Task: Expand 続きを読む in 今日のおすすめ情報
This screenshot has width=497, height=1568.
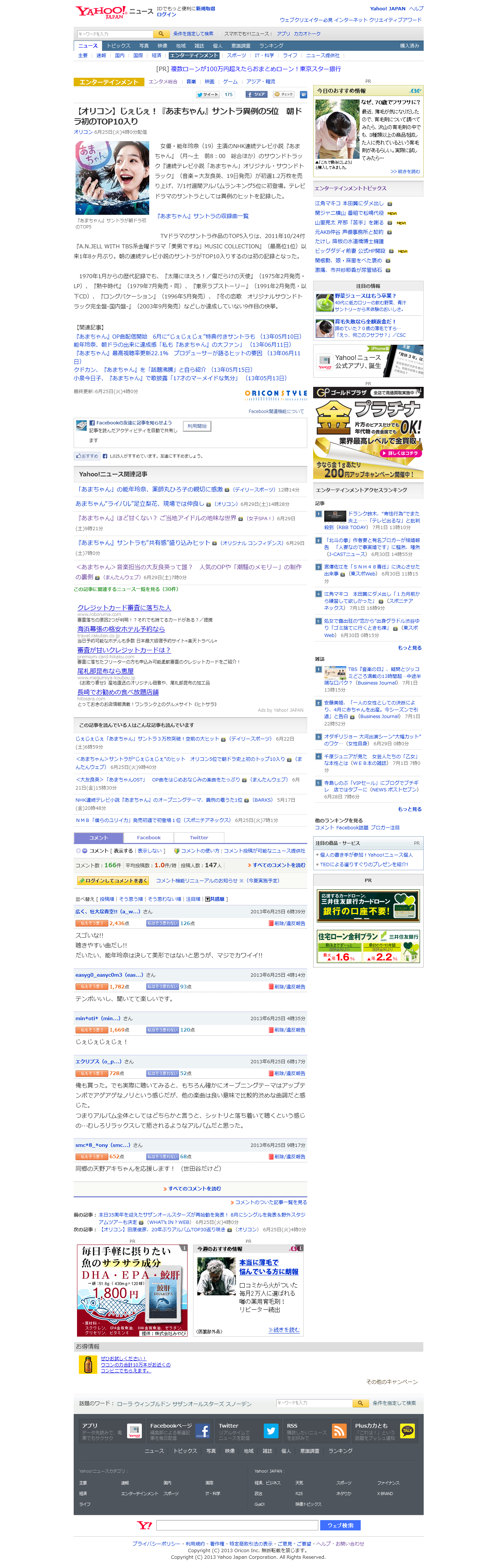Action: pos(405,172)
